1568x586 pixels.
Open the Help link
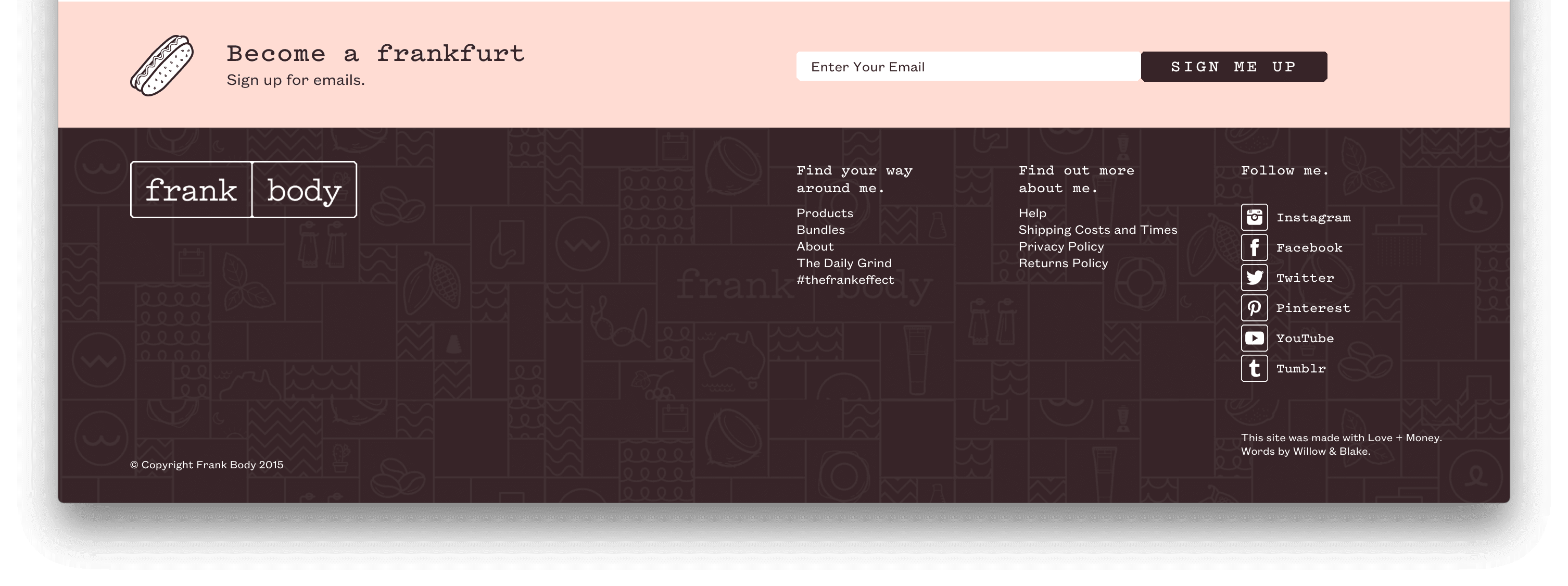point(1032,213)
